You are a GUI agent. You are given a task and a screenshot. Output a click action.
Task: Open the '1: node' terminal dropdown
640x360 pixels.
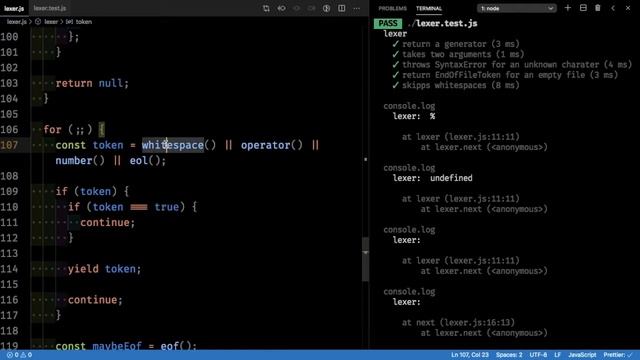coord(517,8)
